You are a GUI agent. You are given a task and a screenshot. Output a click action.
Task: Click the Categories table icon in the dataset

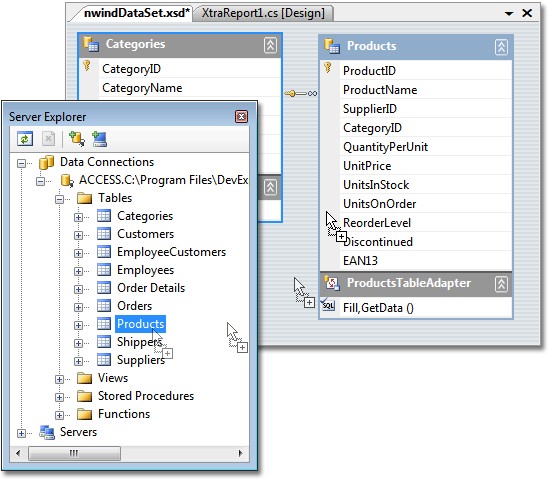click(91, 44)
